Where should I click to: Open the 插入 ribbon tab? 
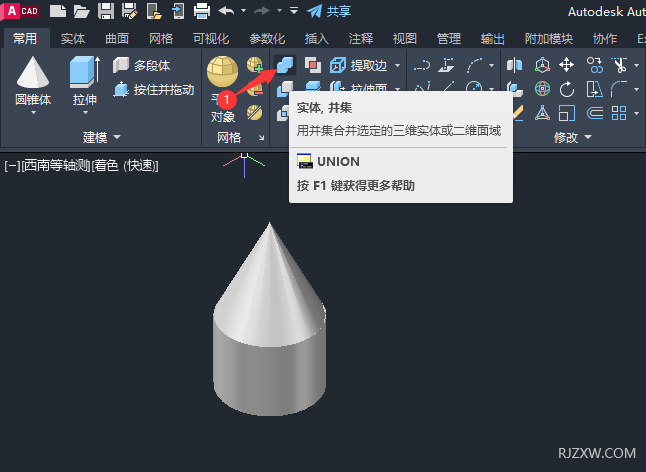click(316, 39)
